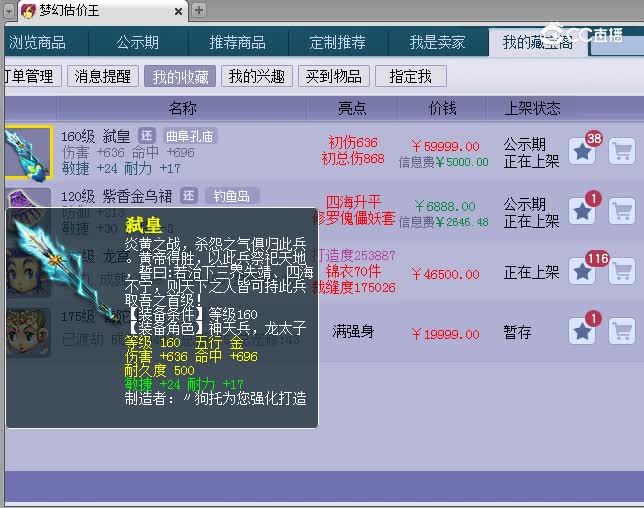Select the 我的藏宝阁 tab
This screenshot has height=508, width=644.
point(538,42)
